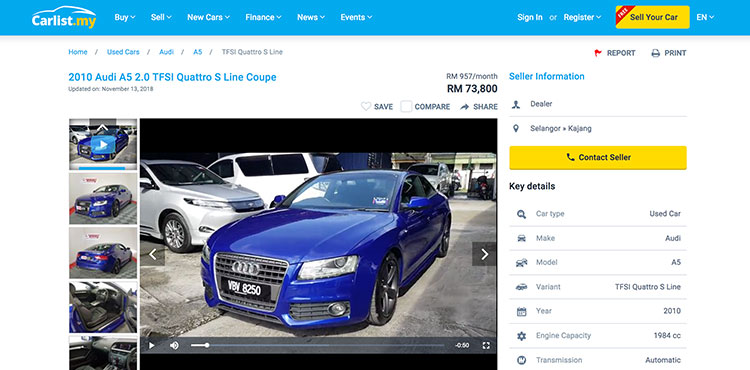Play the video with the play icon
Screen dimensions: 750x370
coord(152,345)
